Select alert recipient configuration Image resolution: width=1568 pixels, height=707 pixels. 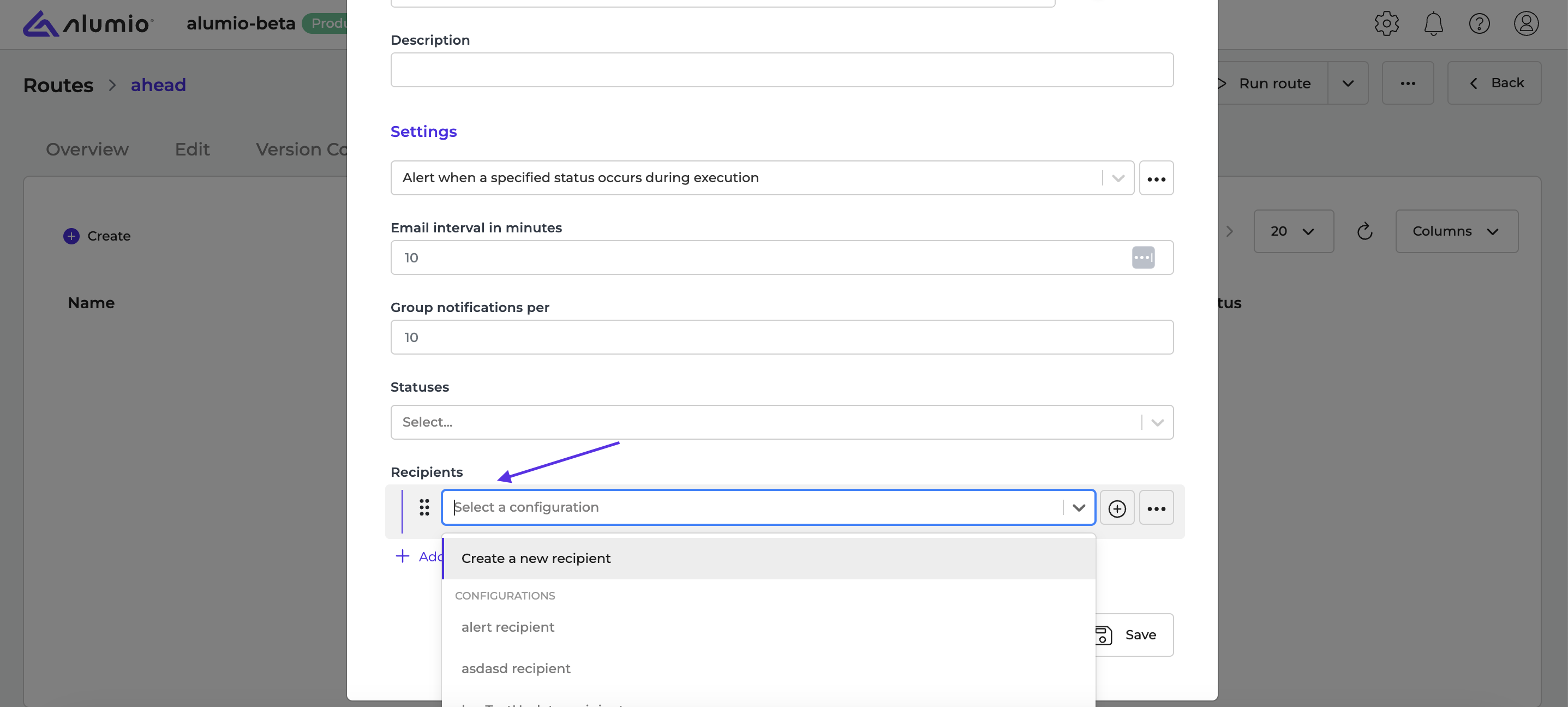click(769, 627)
